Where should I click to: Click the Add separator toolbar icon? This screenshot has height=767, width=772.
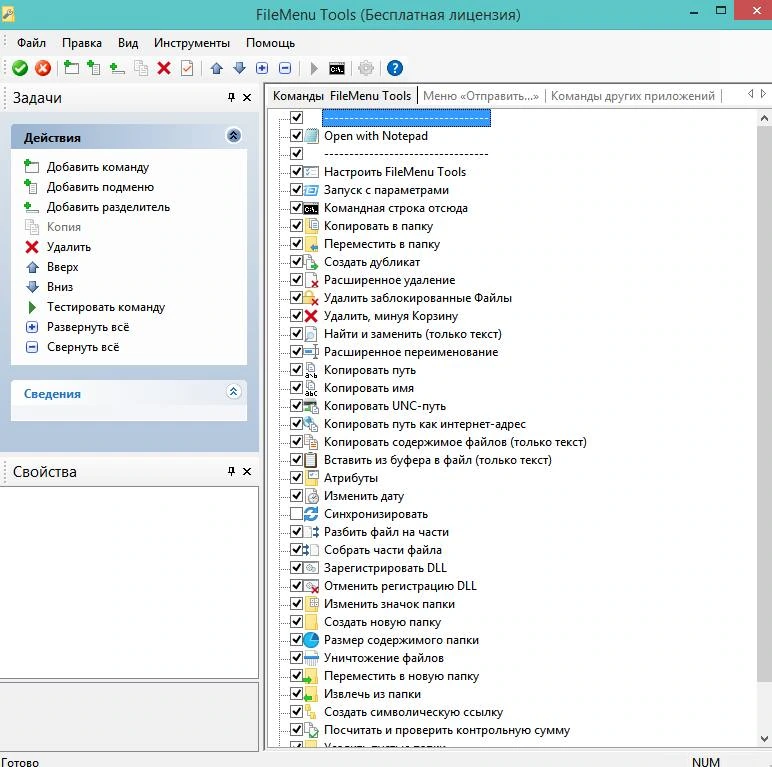117,68
